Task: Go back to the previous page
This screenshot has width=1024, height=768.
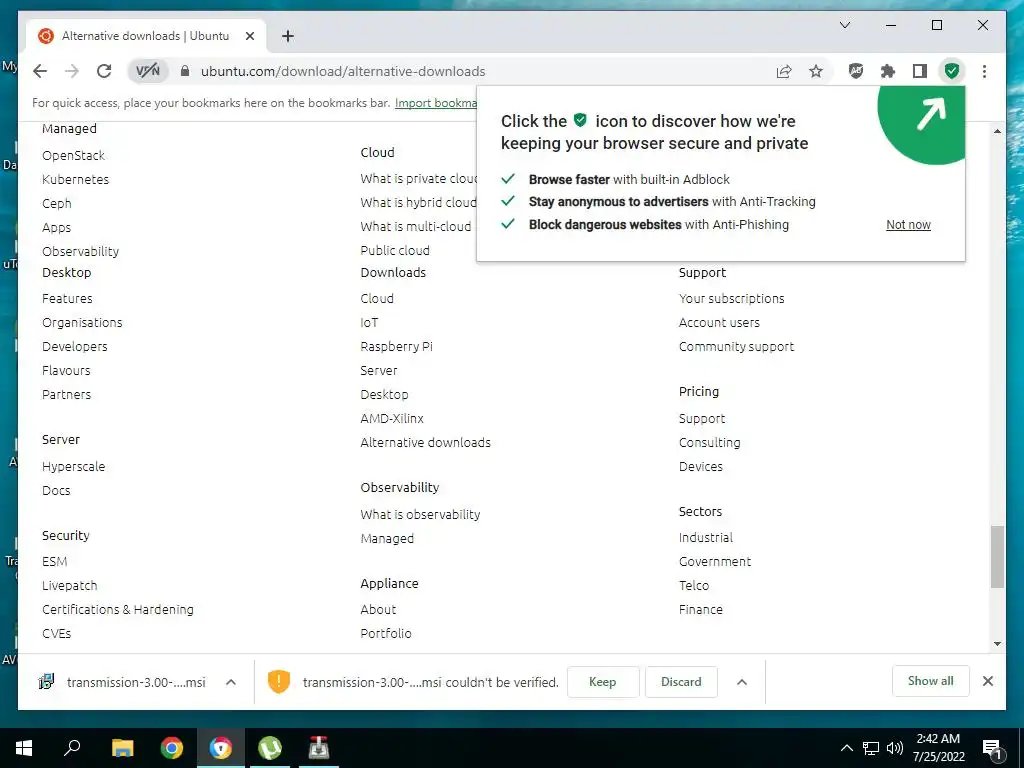Action: pyautogui.click(x=40, y=71)
